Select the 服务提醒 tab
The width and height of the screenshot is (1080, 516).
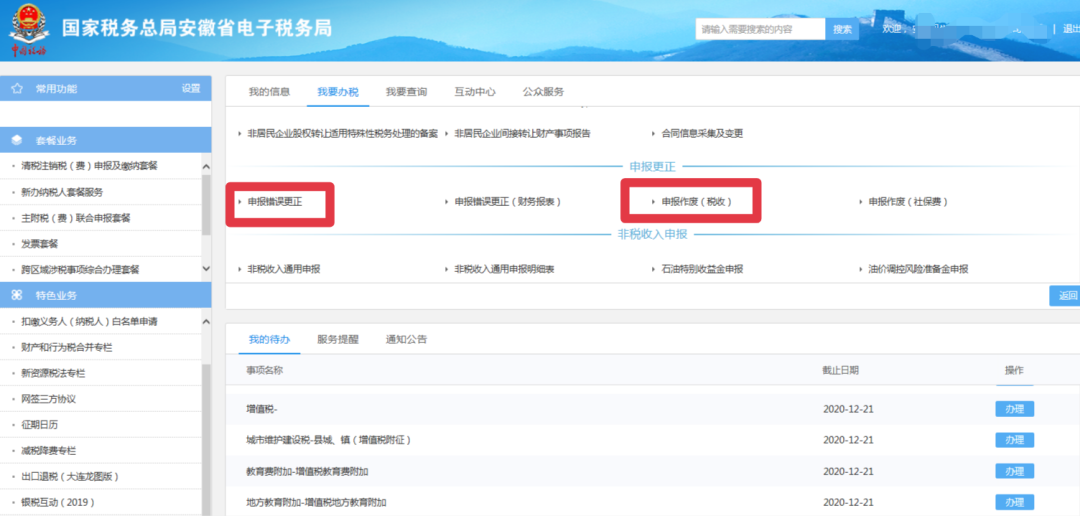(x=338, y=340)
